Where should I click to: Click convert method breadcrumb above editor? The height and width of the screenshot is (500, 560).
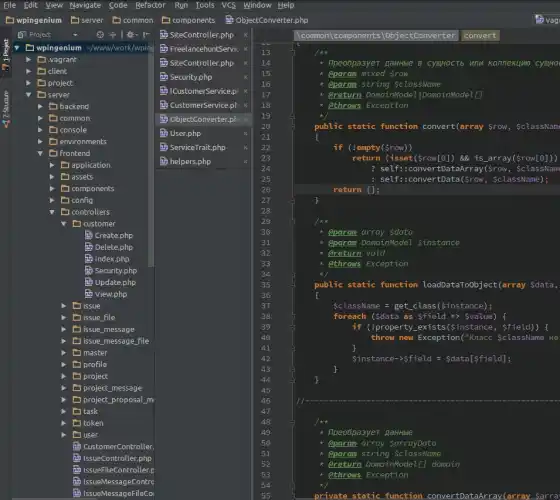click(480, 35)
